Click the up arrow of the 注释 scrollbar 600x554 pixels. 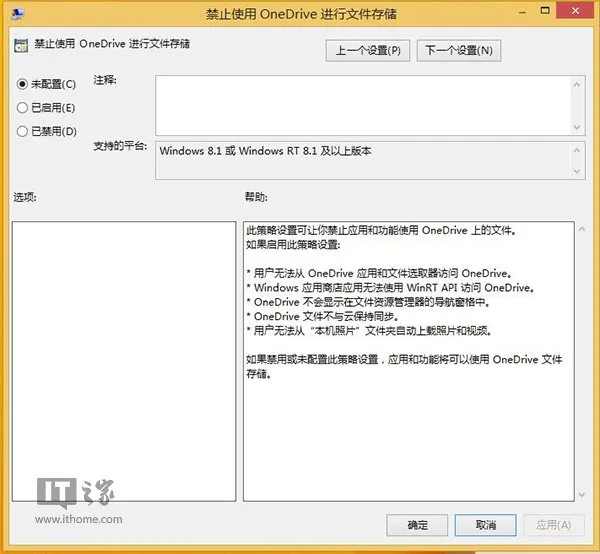(x=577, y=84)
